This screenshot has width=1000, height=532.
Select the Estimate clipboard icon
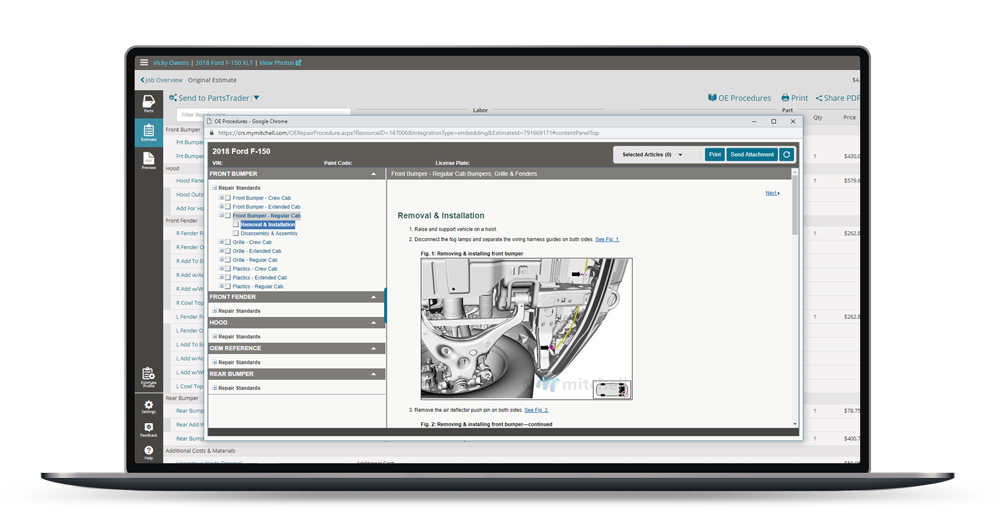point(148,133)
